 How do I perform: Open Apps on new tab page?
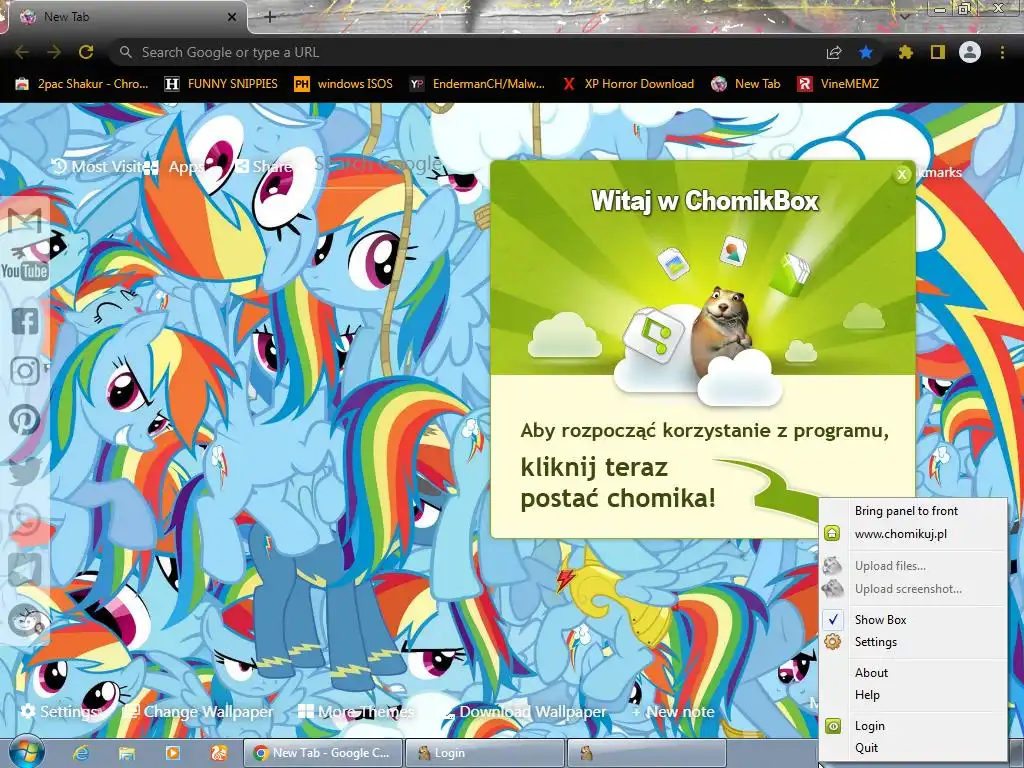(174, 167)
